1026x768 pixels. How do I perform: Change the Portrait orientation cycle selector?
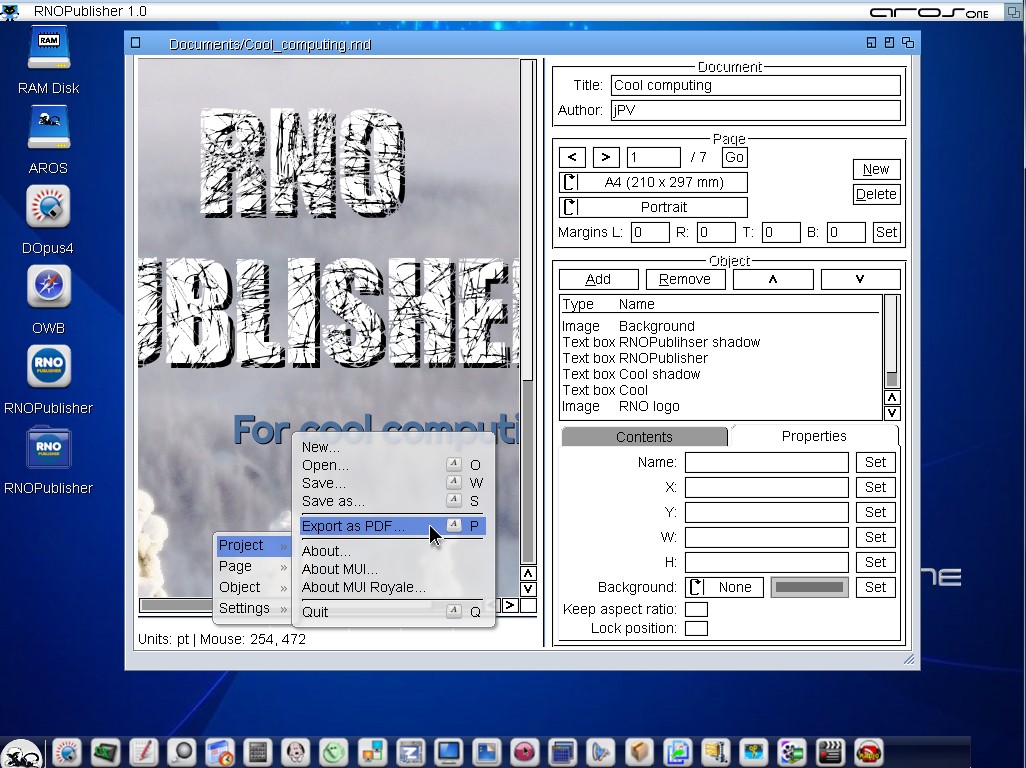click(653, 207)
